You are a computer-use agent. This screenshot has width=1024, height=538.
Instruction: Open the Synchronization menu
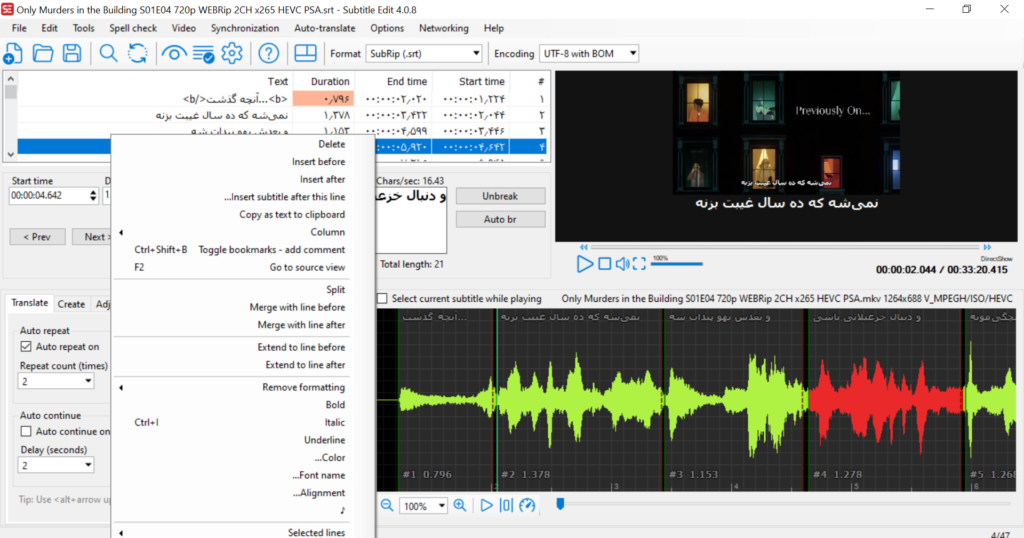pyautogui.click(x=245, y=28)
